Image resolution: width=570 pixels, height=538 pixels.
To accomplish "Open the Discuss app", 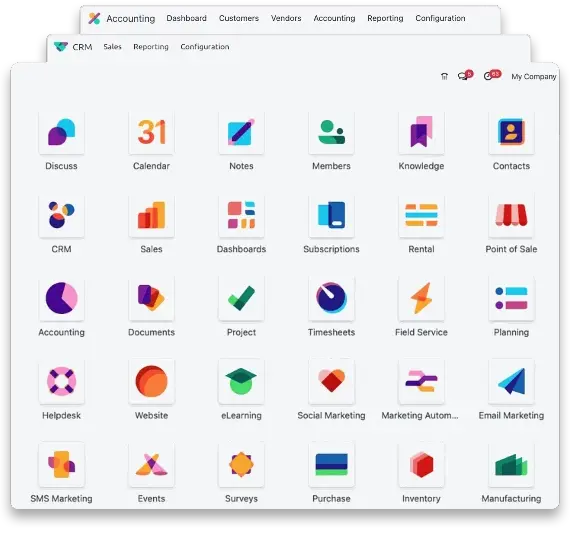I will 61,133.
